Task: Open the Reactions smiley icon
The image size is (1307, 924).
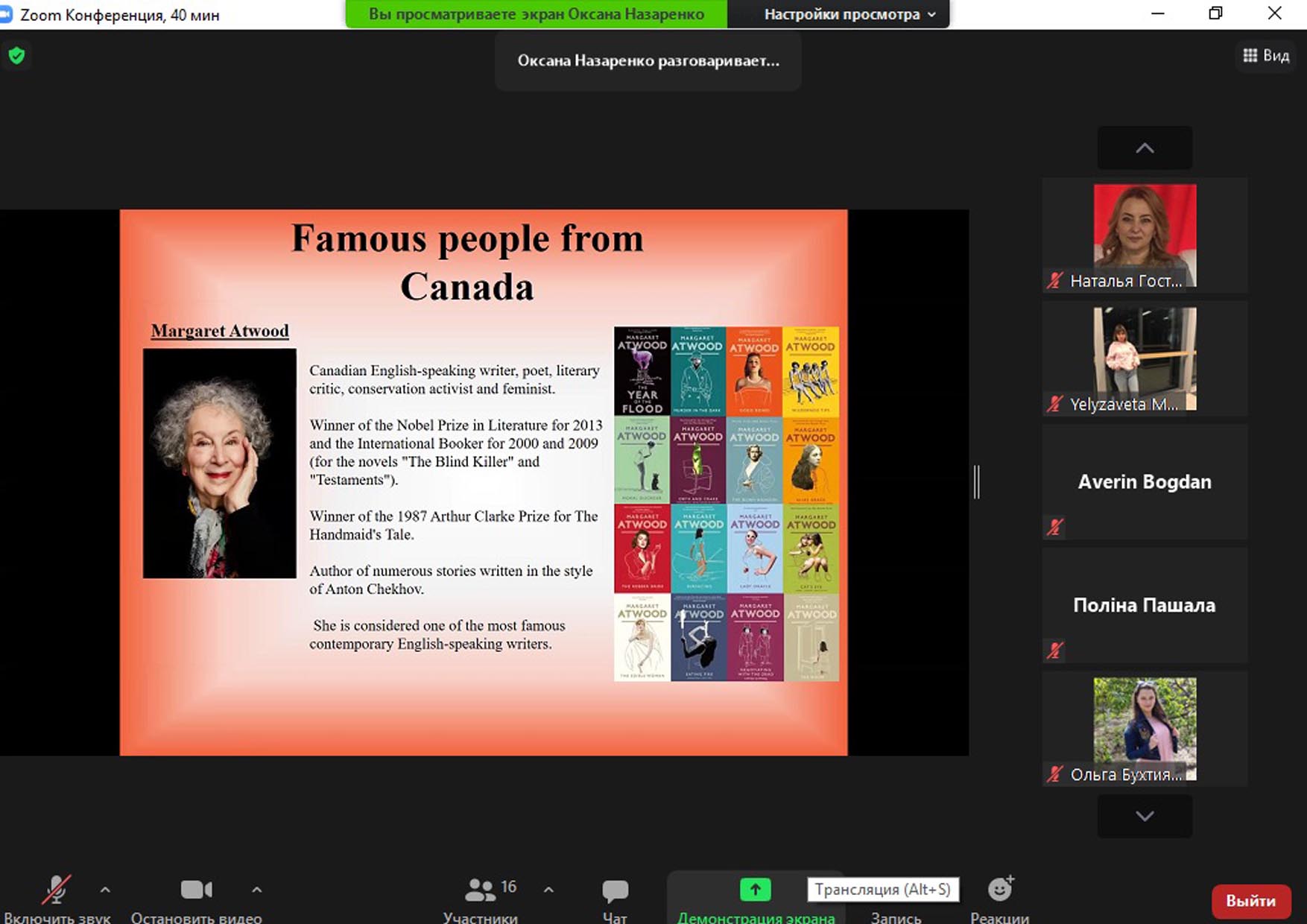Action: tap(999, 889)
